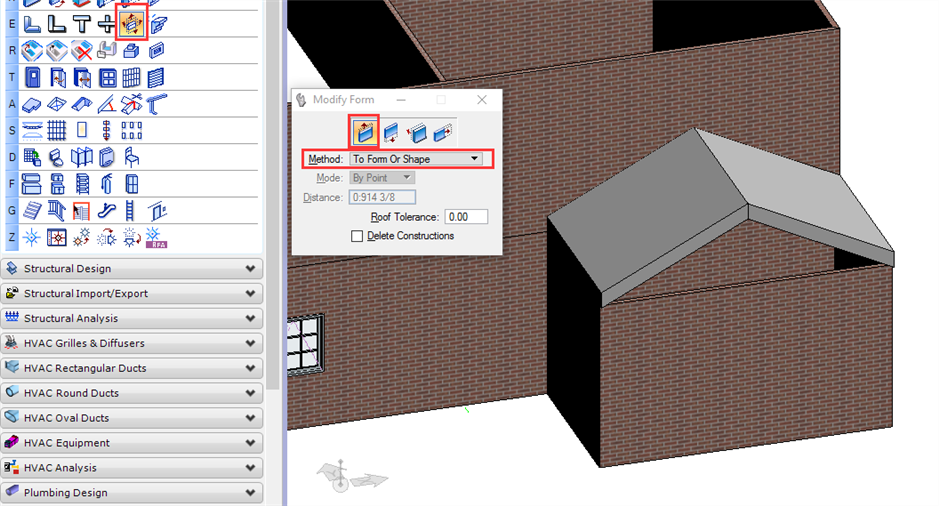This screenshot has height=506, width=939.
Task: Select the ladder tool in row G
Action: [x=131, y=211]
